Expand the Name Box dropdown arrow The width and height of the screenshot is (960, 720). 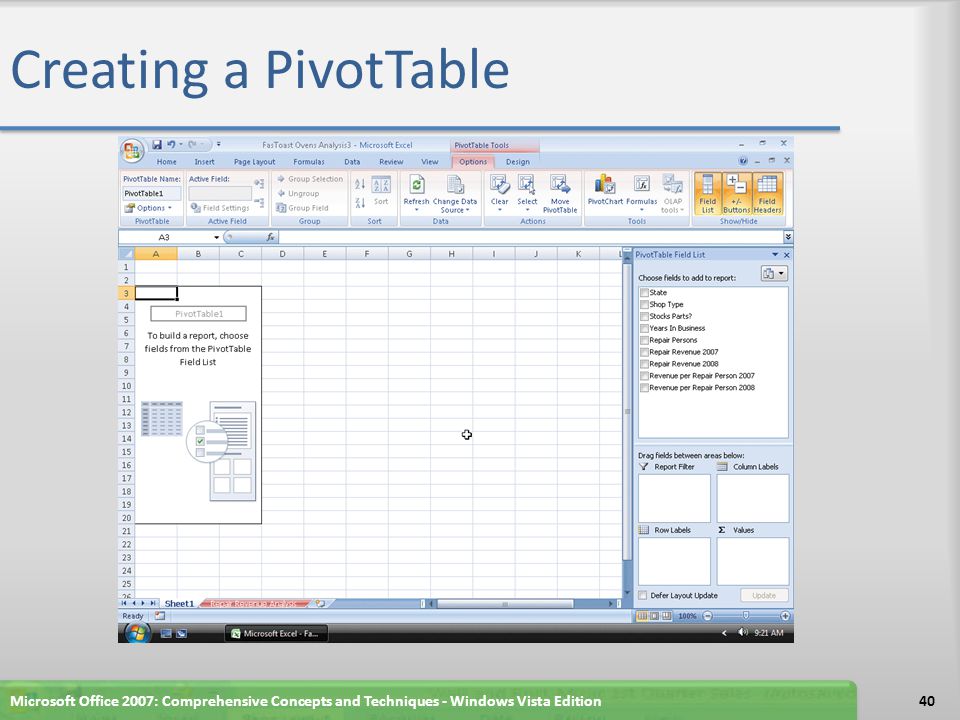pyautogui.click(x=216, y=238)
